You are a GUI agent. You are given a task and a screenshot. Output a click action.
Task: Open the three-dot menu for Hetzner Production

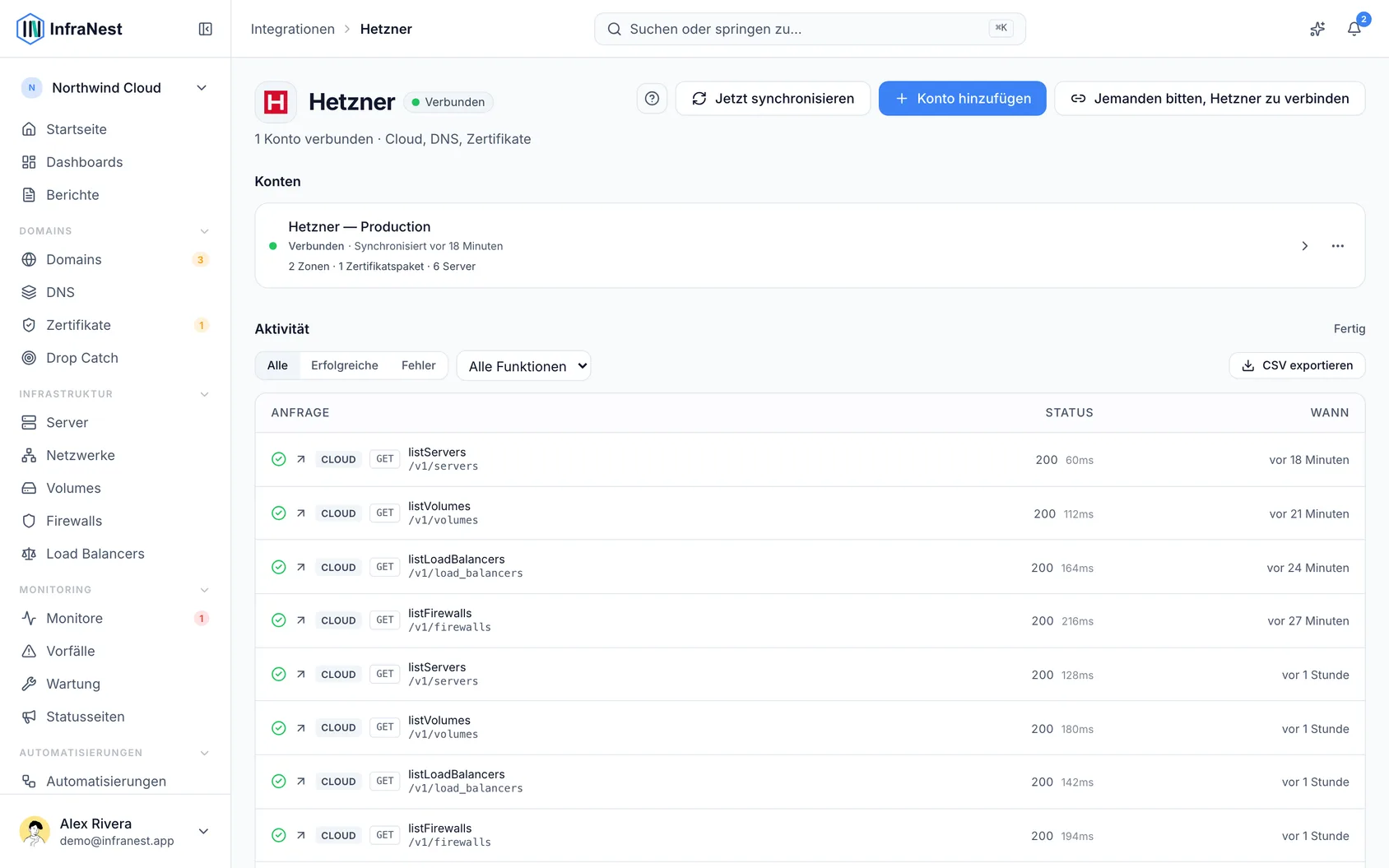pos(1338,246)
